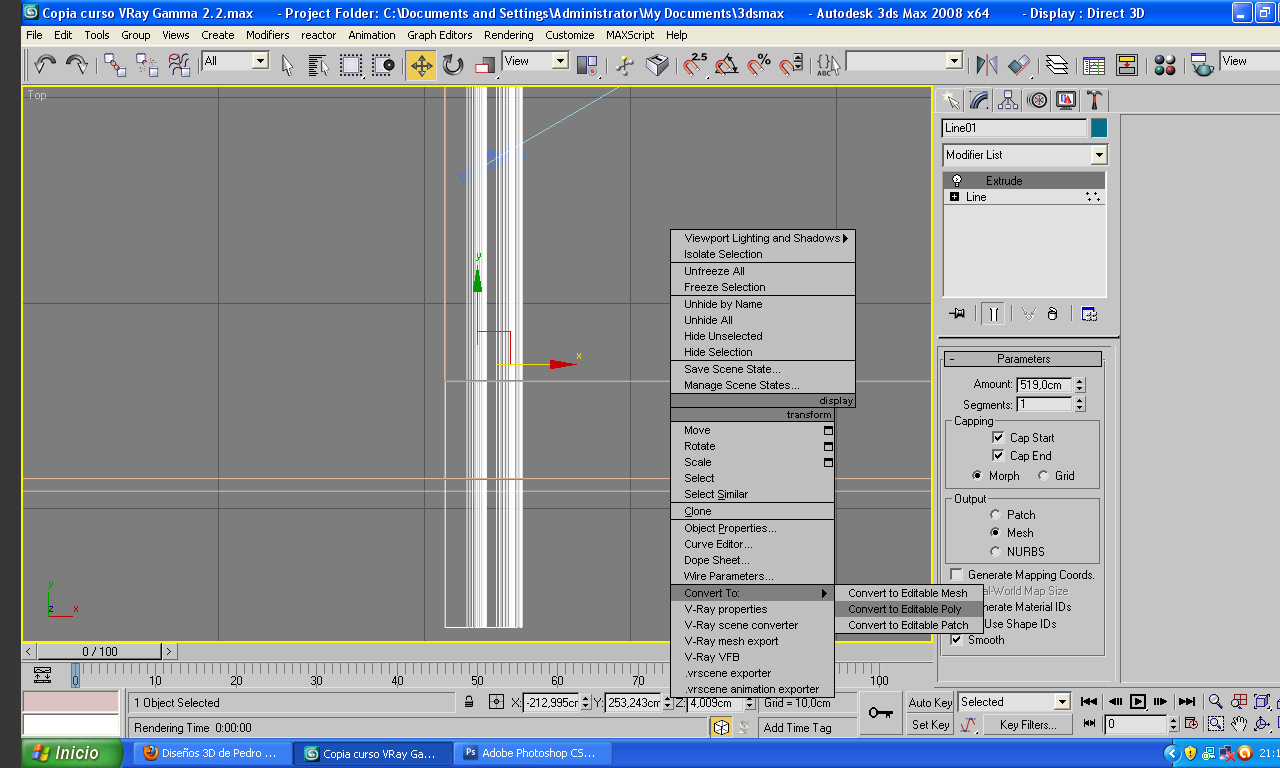Choose the Select Object arrow tool

(x=288, y=65)
